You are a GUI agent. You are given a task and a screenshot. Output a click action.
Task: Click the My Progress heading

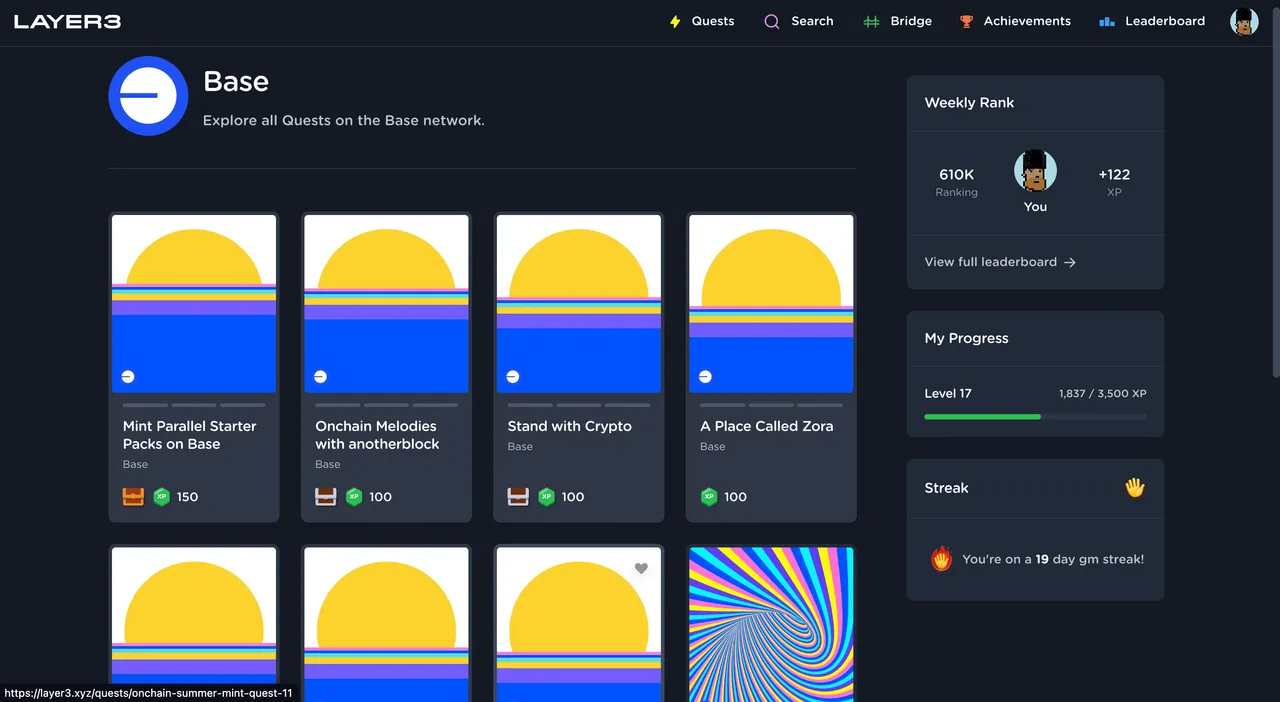coord(966,338)
